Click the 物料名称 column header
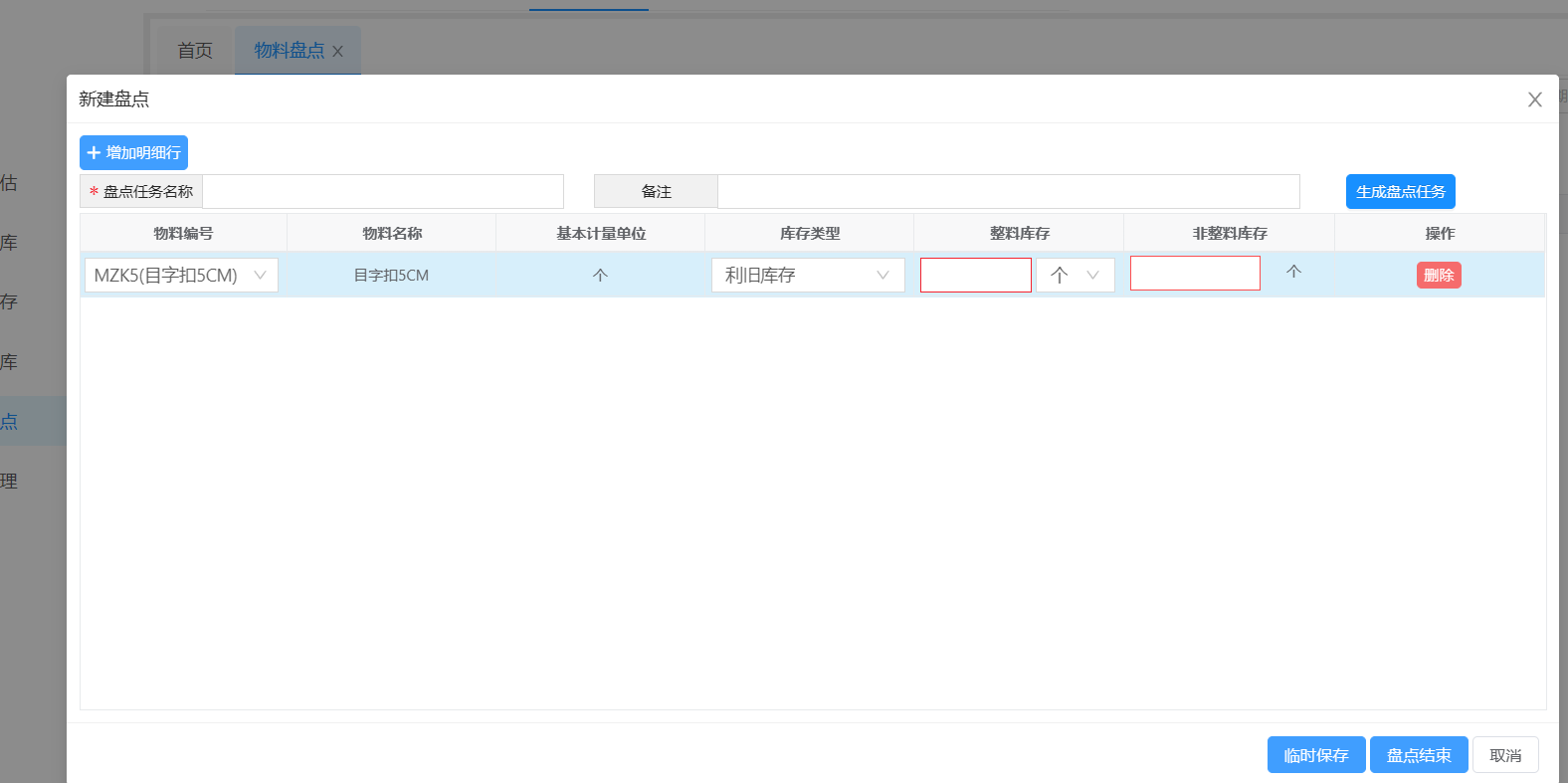This screenshot has height=783, width=1568. tap(392, 234)
